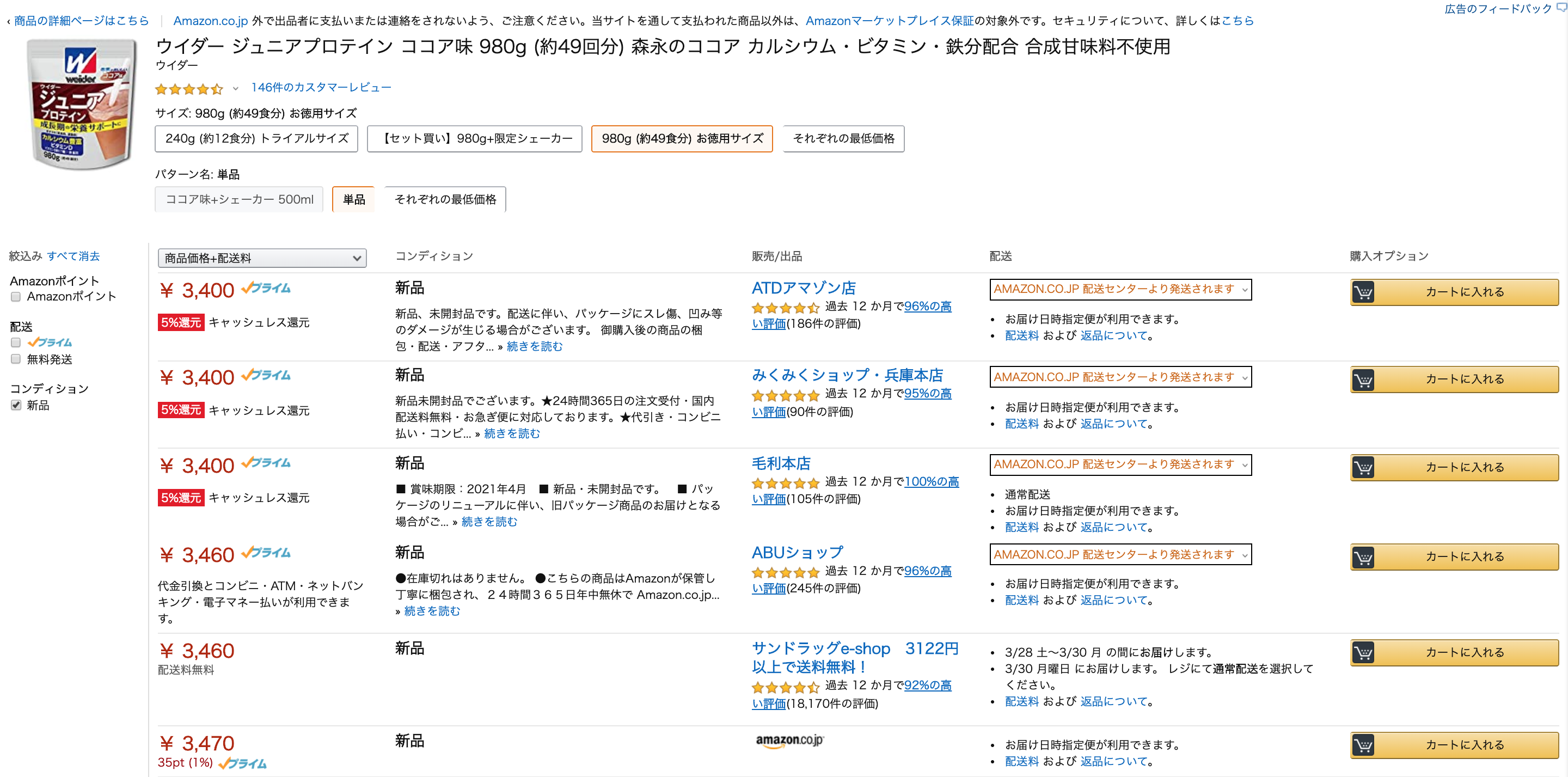
Task: Open 返品について link in amazon.co.jp row
Action: (1113, 761)
